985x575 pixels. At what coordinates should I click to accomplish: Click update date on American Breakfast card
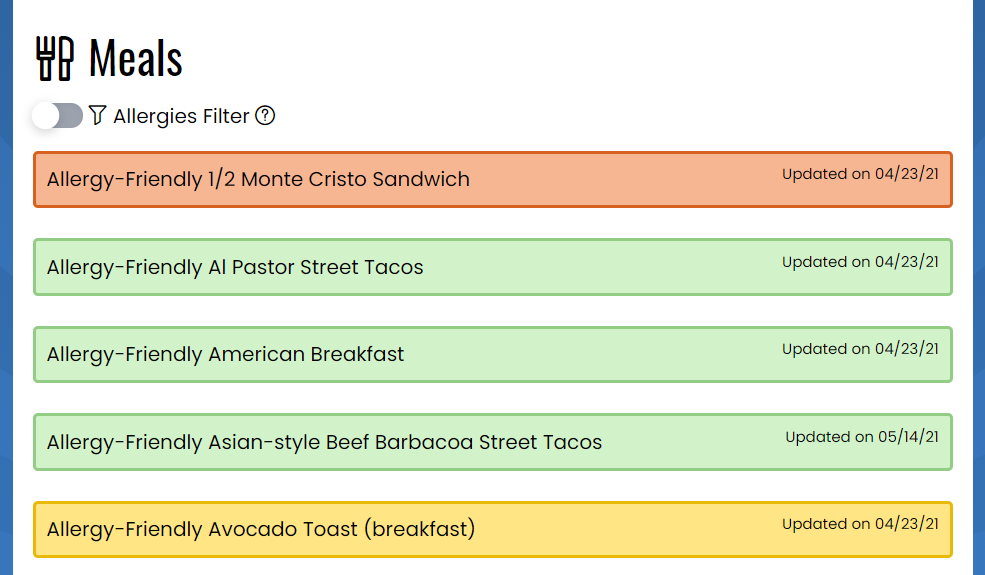point(860,349)
